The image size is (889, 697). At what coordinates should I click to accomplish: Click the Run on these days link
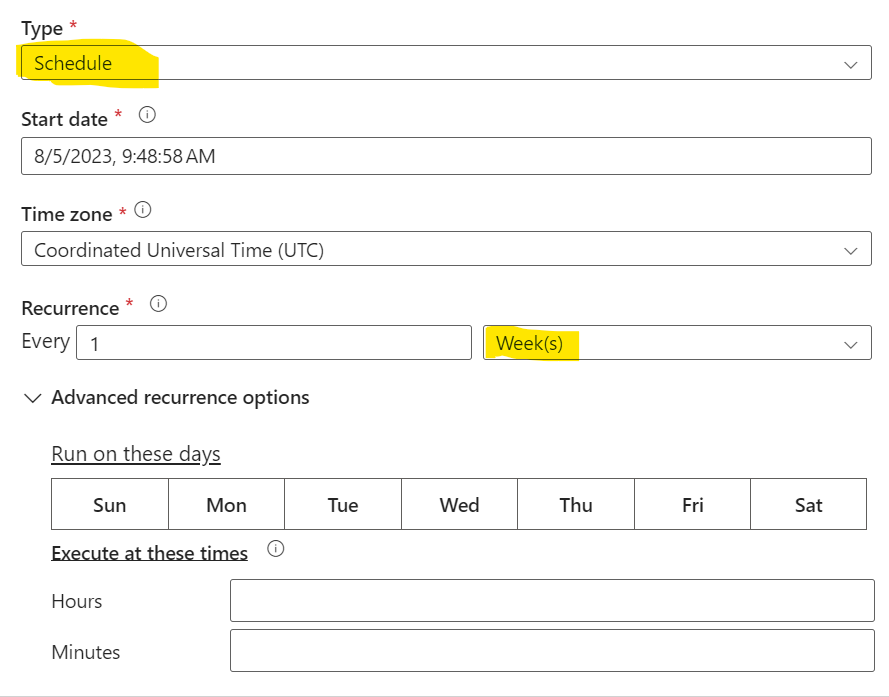click(x=135, y=453)
